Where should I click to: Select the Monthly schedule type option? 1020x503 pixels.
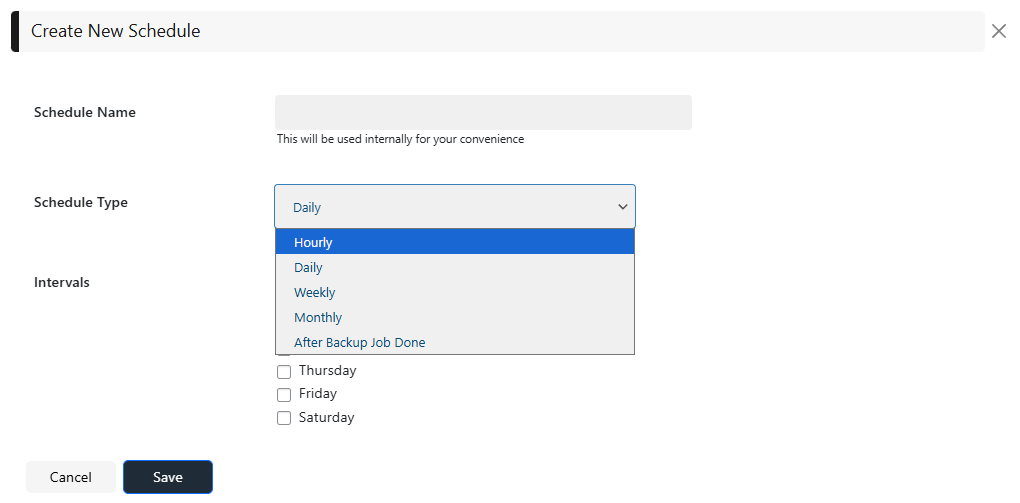coord(454,317)
